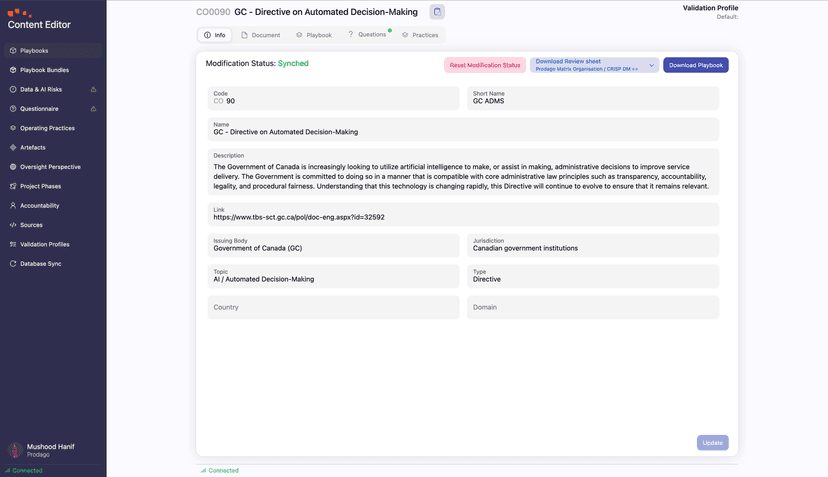The image size is (828, 477).
Task: Open the Domain selection field
Action: pyautogui.click(x=592, y=307)
